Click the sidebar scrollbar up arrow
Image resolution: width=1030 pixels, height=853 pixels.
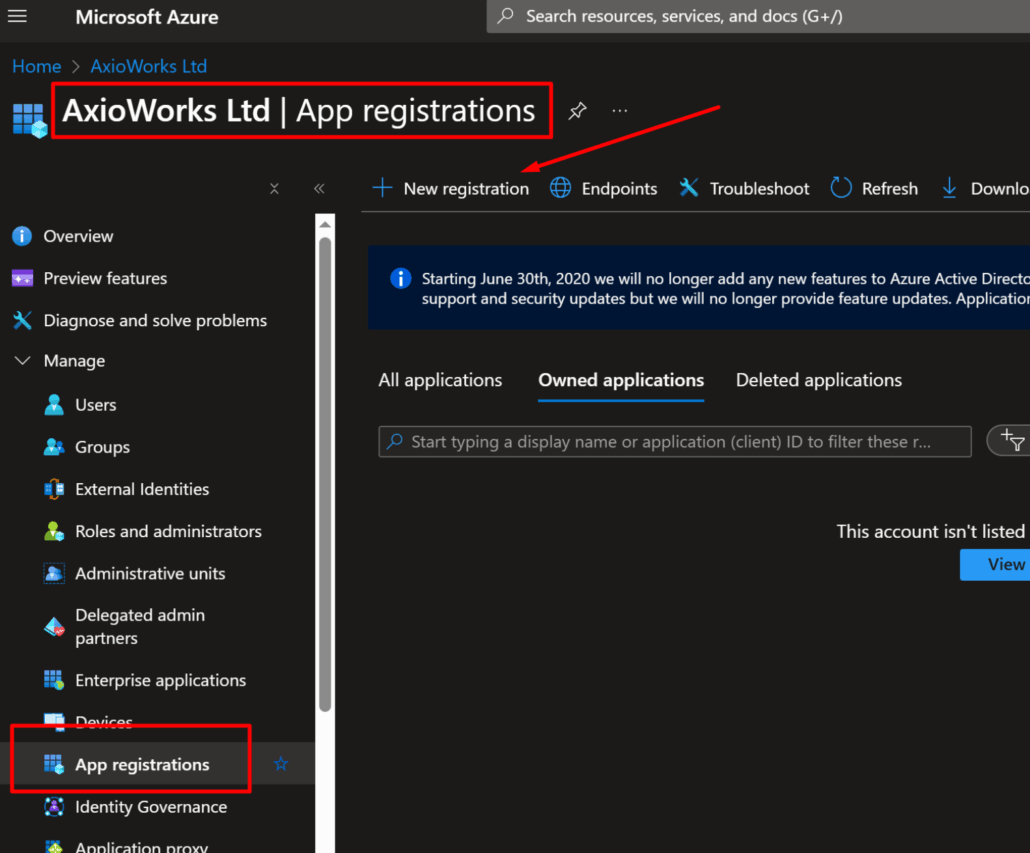[x=325, y=225]
